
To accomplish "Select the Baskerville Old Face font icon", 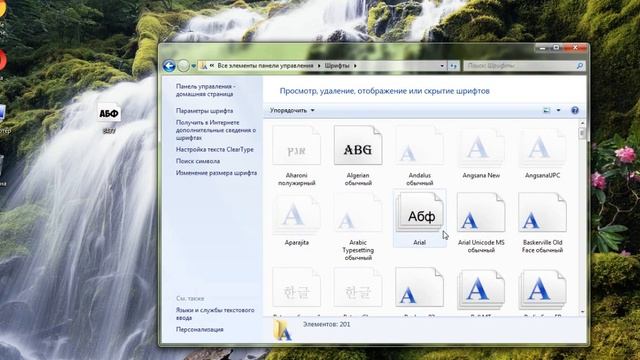I will click(542, 213).
